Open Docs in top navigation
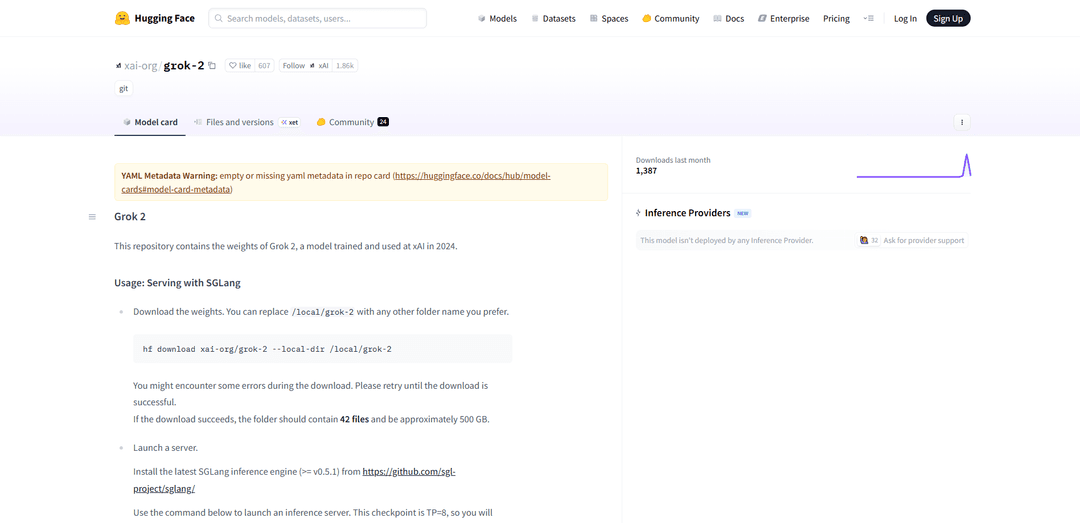This screenshot has height=523, width=1080. point(729,19)
